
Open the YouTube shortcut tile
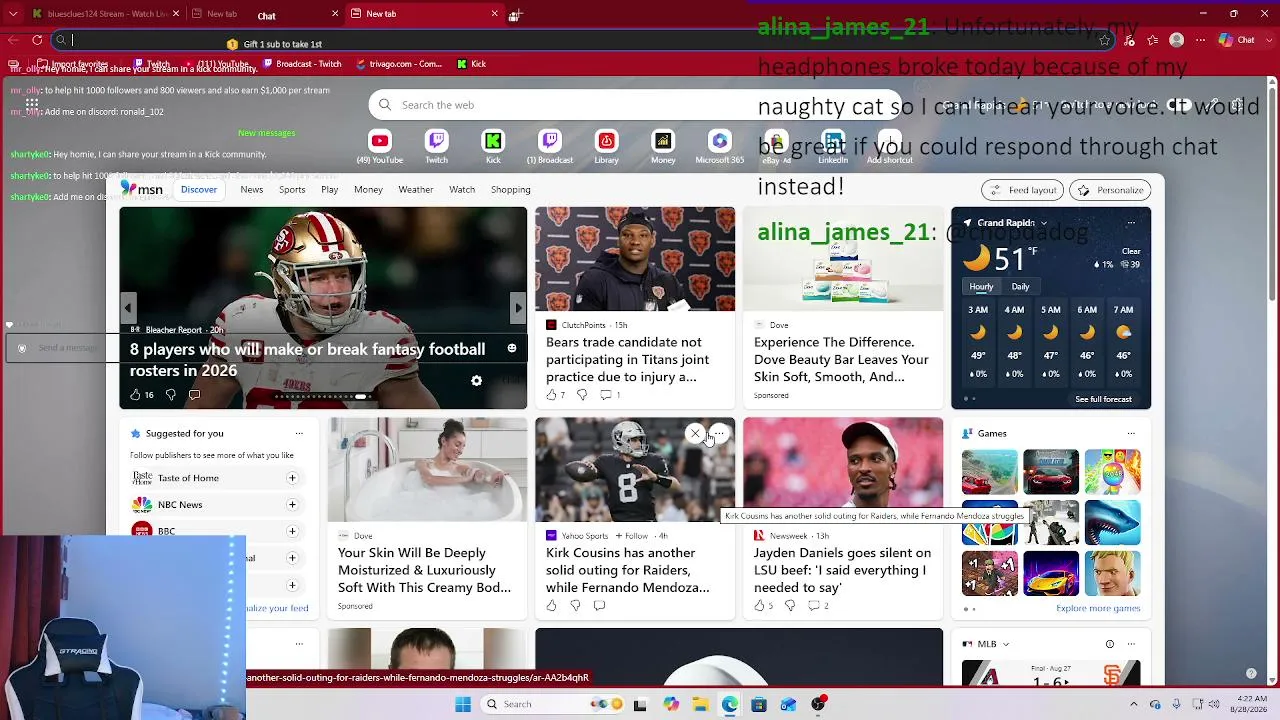coord(379,146)
